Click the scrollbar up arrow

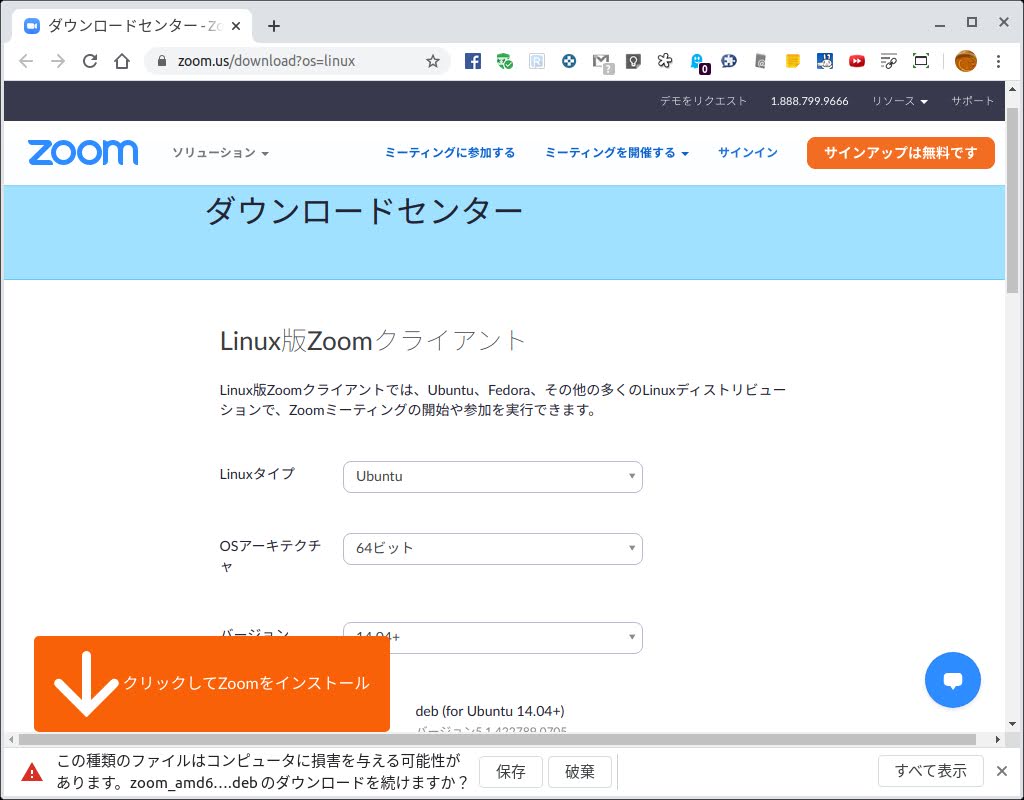[1012, 89]
